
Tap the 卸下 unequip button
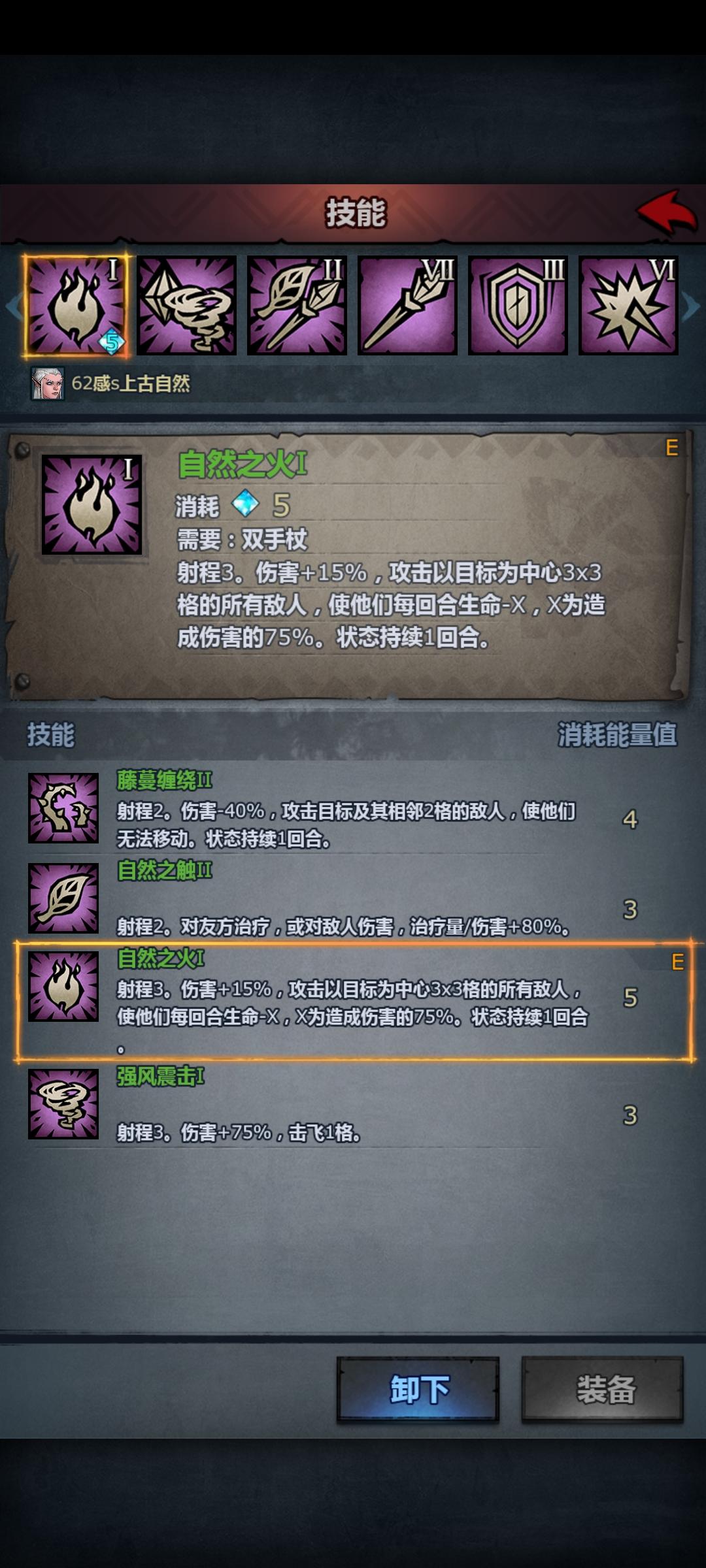[x=418, y=1390]
